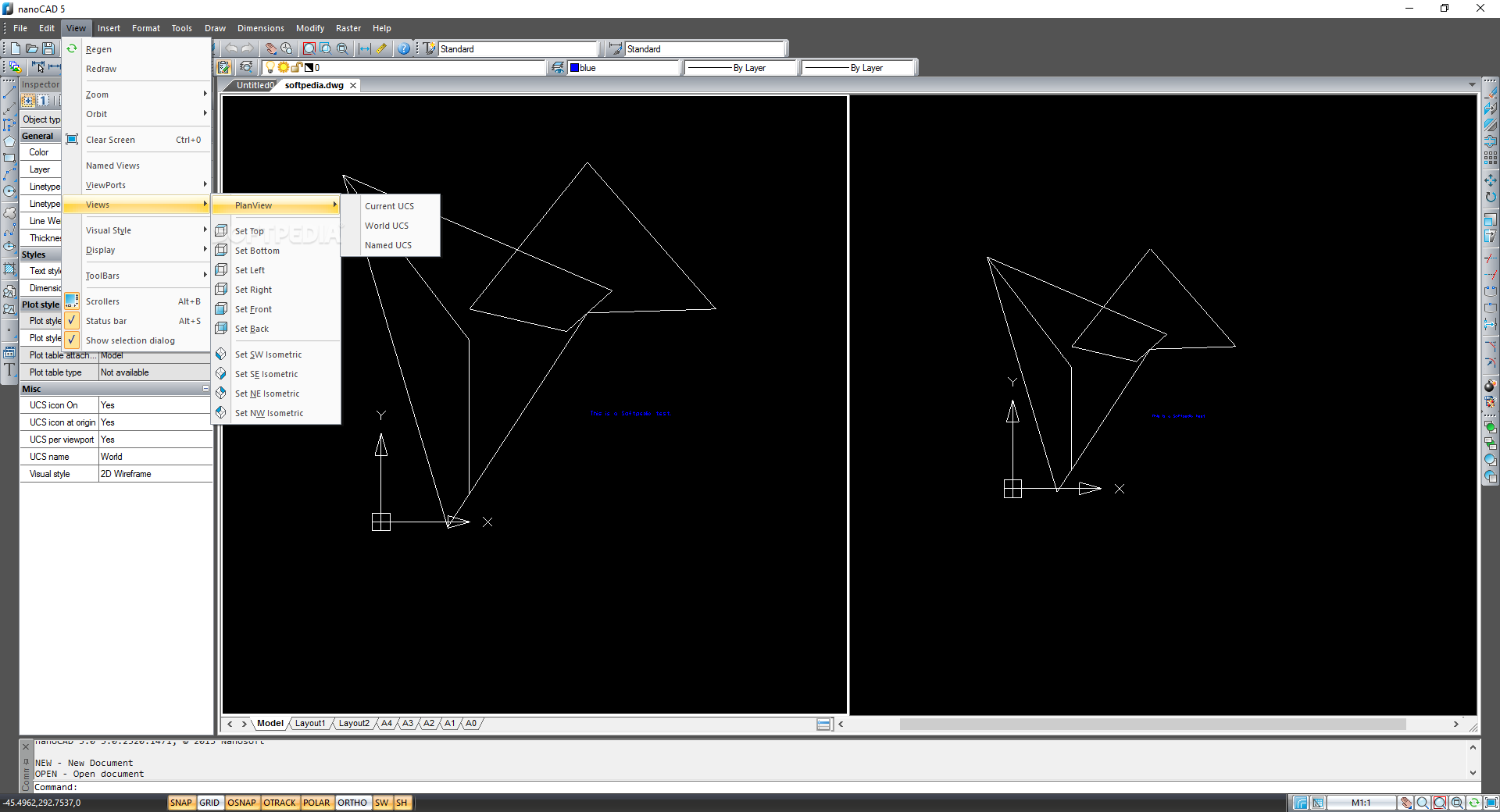
Task: Click the pan hand icon in status bar
Action: 1406,803
